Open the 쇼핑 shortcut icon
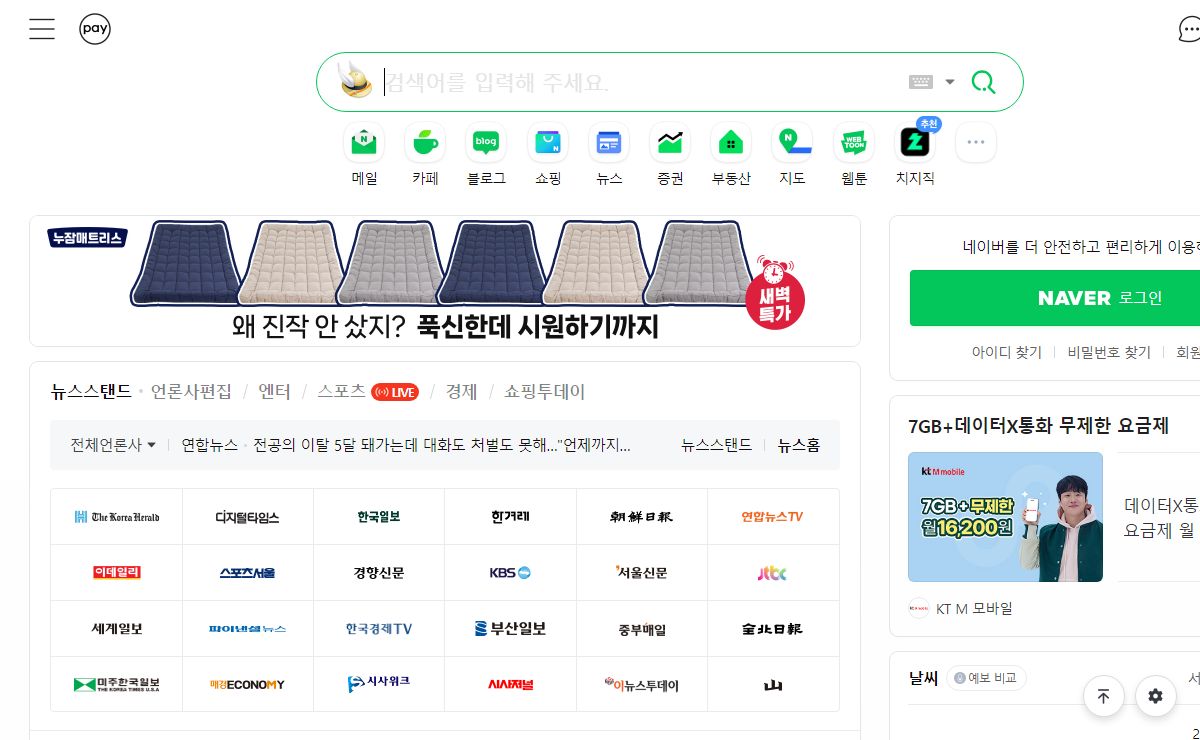1200x740 pixels. point(548,143)
